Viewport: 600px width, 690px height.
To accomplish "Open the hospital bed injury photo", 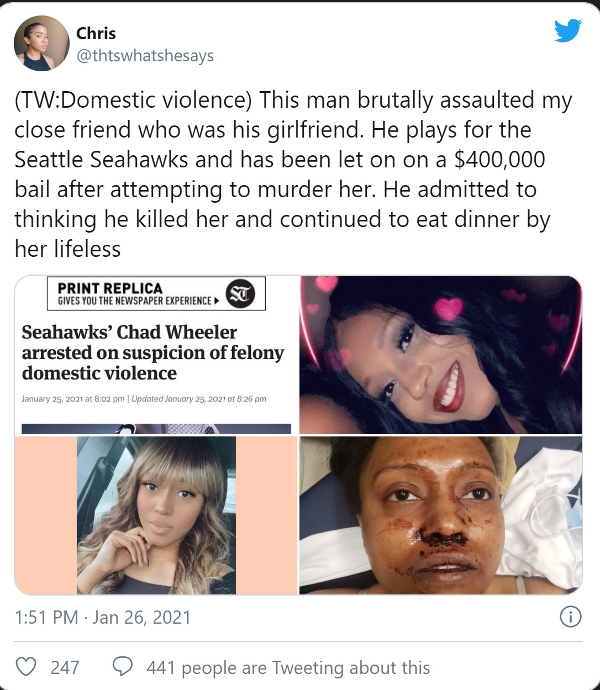I will pos(441,515).
